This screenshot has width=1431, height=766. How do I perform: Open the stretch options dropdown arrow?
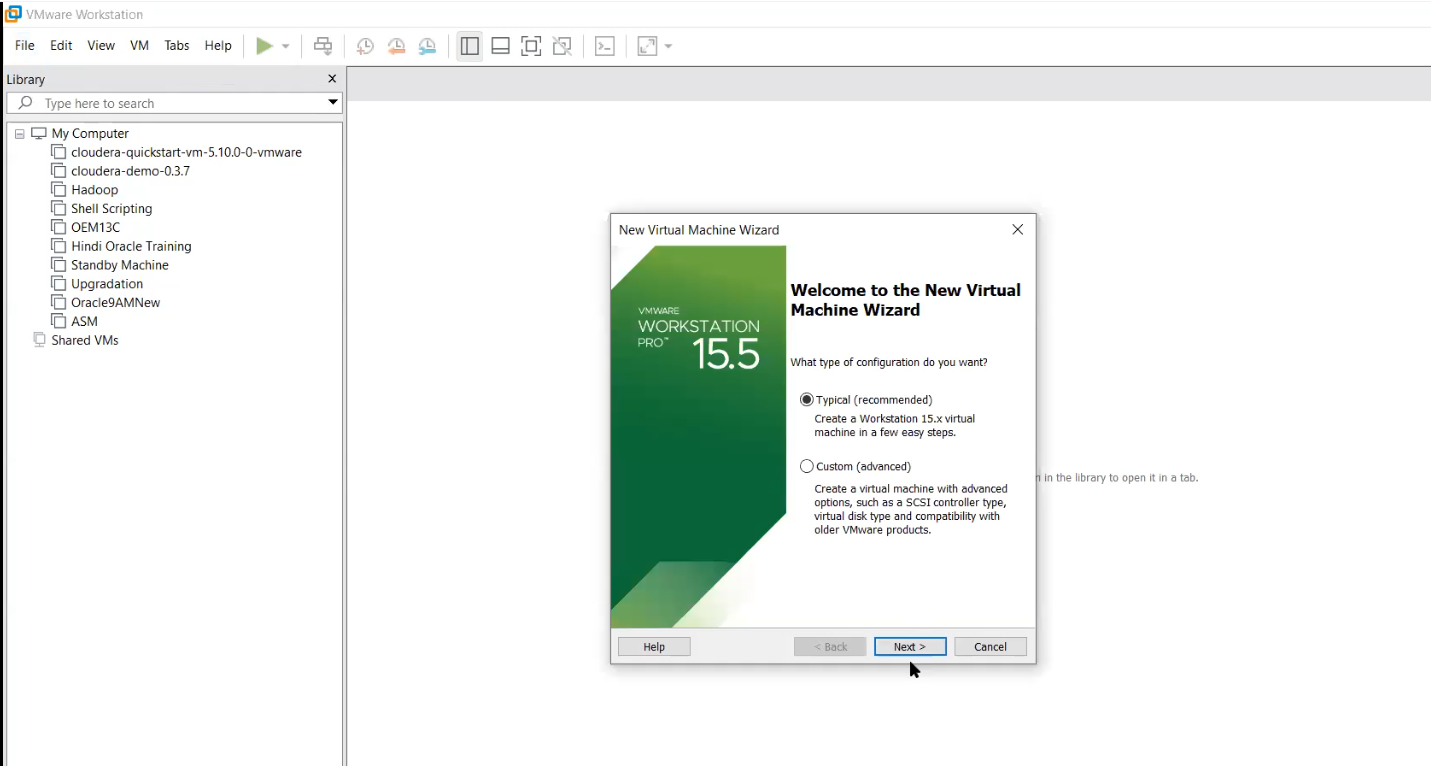[668, 46]
